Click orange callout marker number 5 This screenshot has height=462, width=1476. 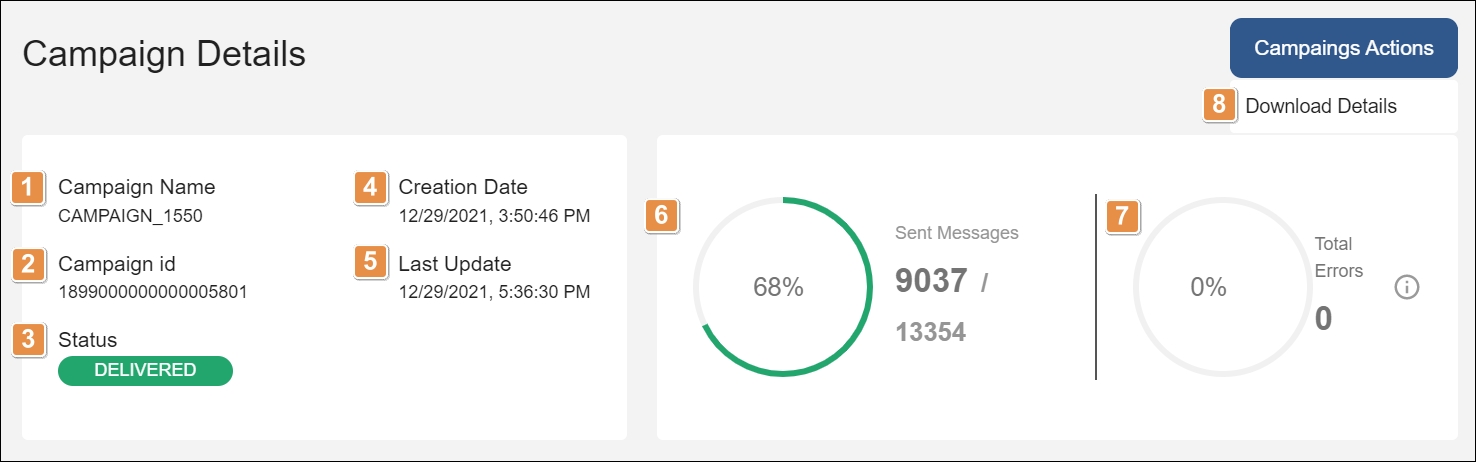pyautogui.click(x=371, y=264)
